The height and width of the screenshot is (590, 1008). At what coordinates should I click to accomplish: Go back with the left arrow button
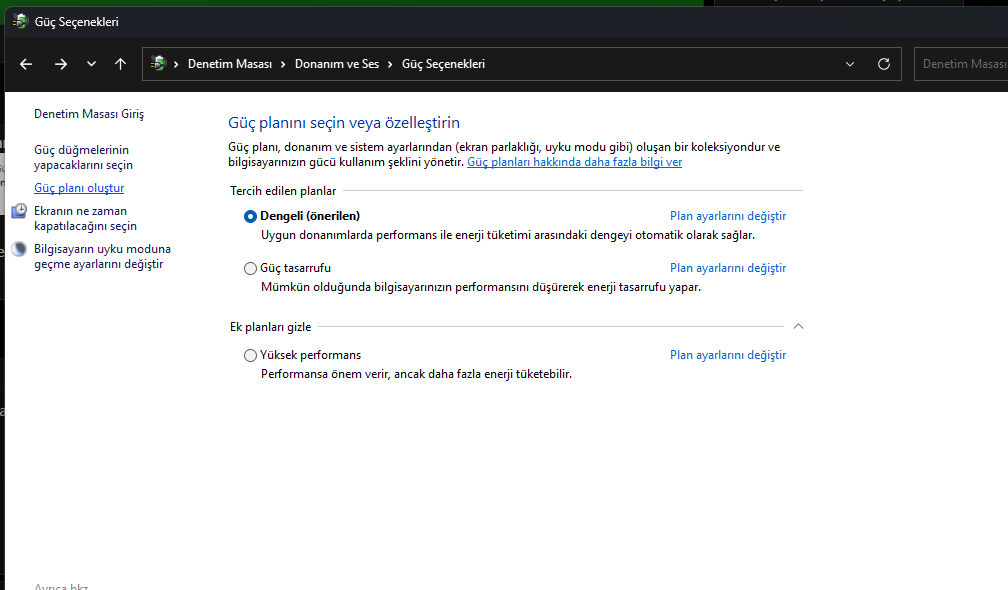[x=26, y=64]
